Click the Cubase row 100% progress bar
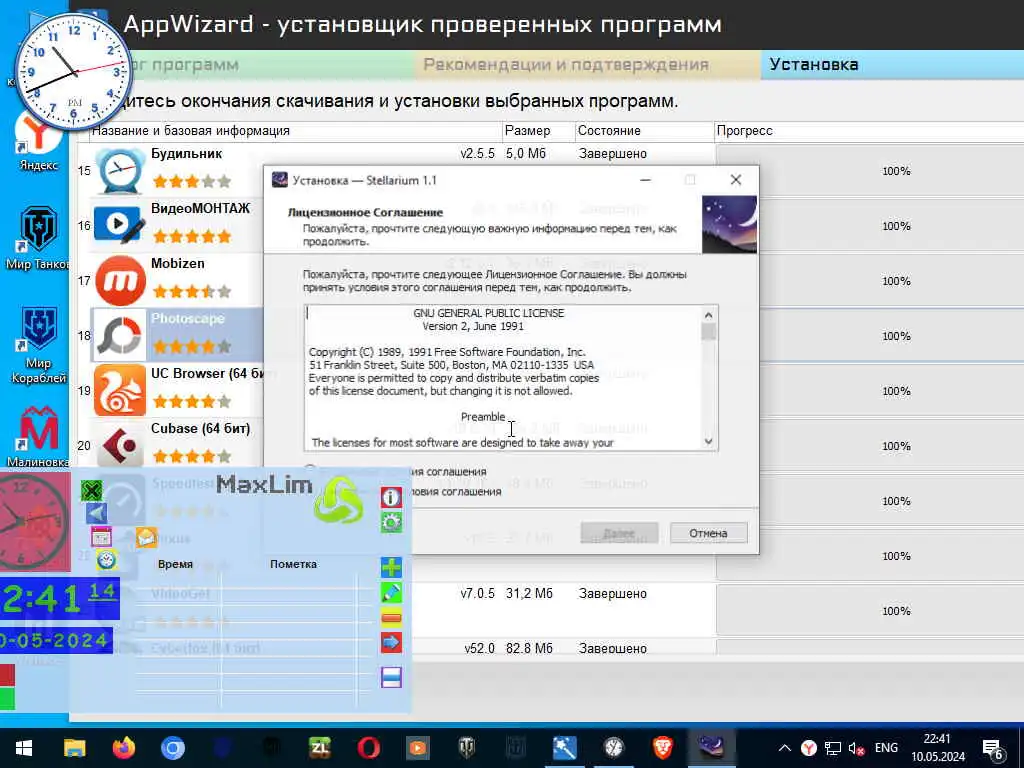 tap(871, 446)
